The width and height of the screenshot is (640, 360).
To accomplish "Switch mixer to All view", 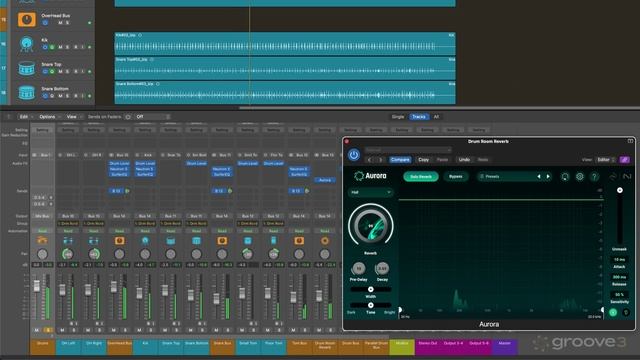I will click(436, 117).
